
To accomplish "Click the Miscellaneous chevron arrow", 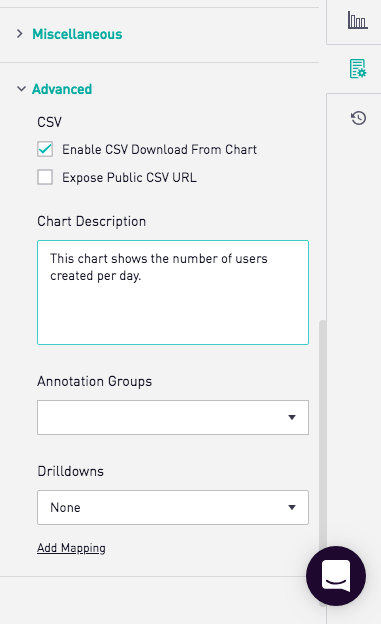I will click(x=20, y=34).
